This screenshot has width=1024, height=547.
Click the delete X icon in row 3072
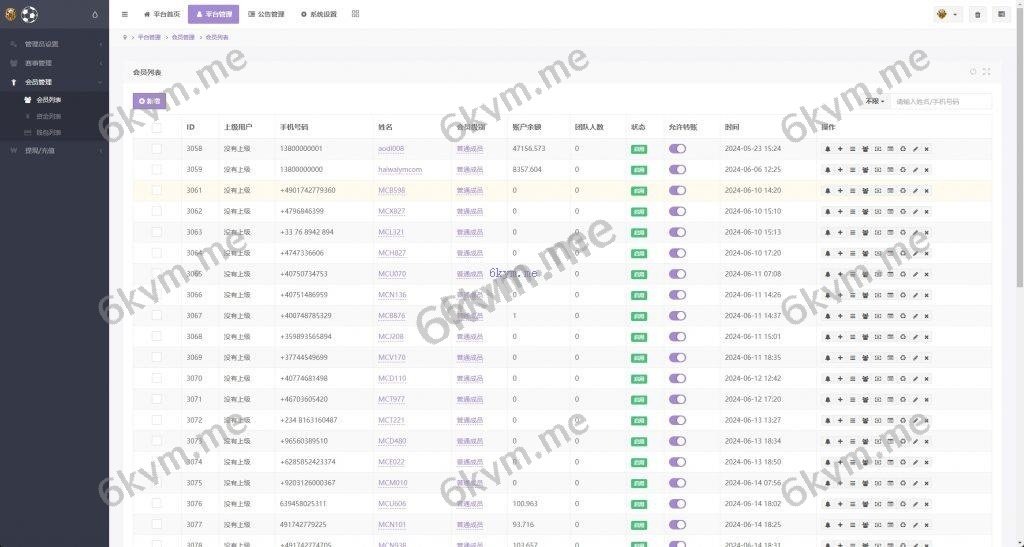pyautogui.click(x=927, y=420)
